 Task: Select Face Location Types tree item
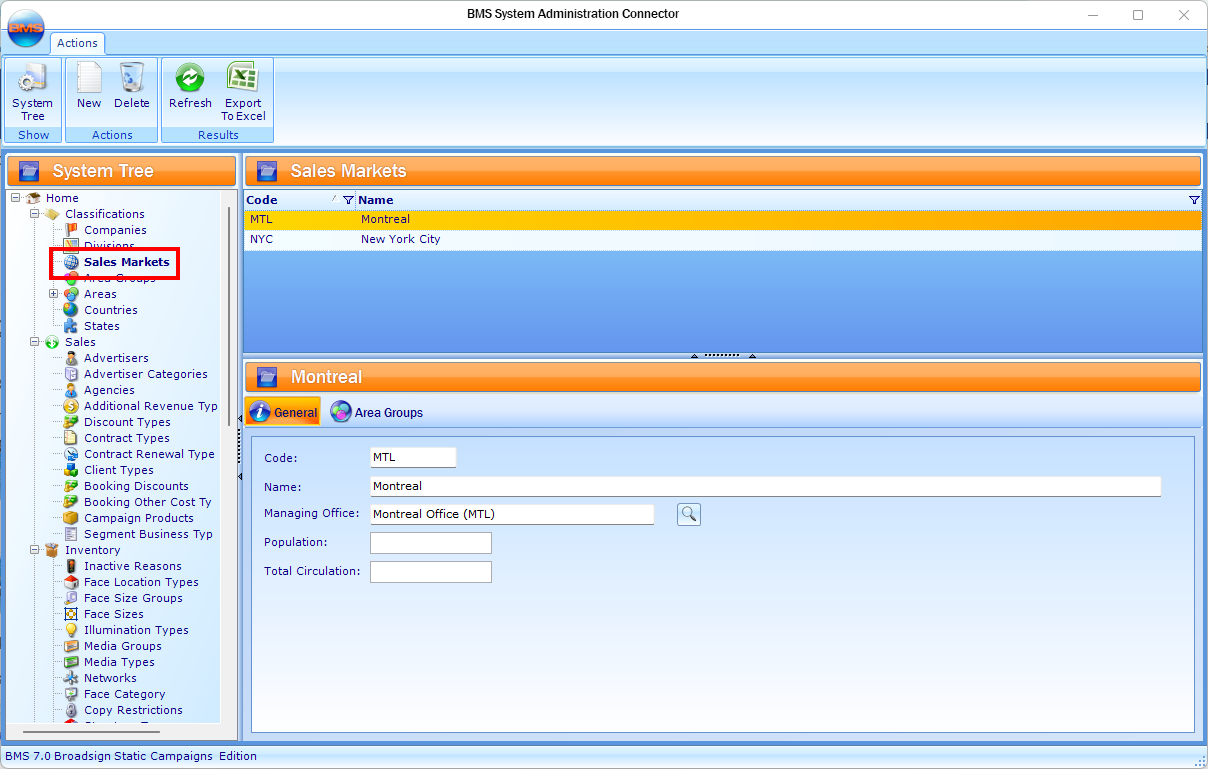coord(141,582)
